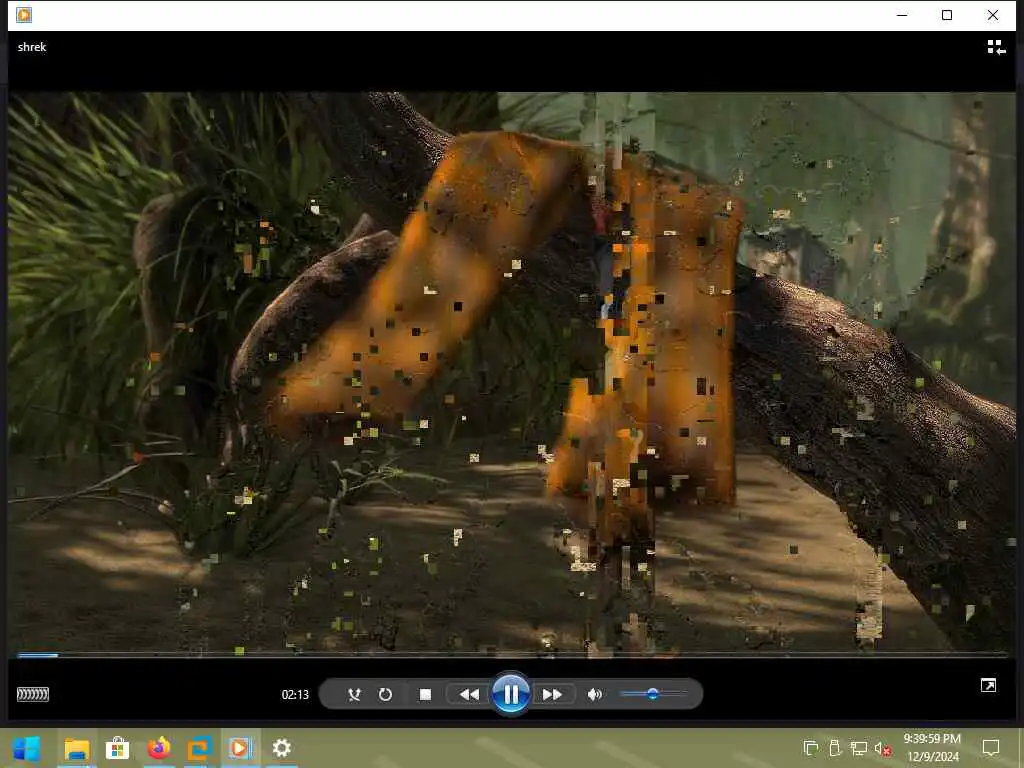The width and height of the screenshot is (1024, 768).
Task: Fast forward with the next button
Action: [552, 694]
